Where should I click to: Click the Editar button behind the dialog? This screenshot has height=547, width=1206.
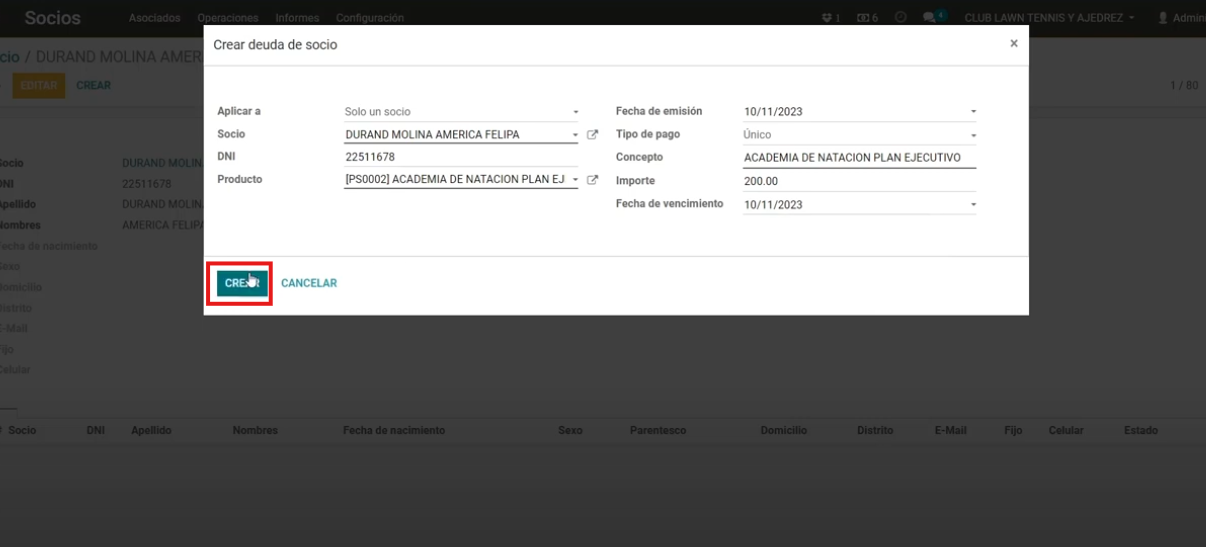coord(39,86)
